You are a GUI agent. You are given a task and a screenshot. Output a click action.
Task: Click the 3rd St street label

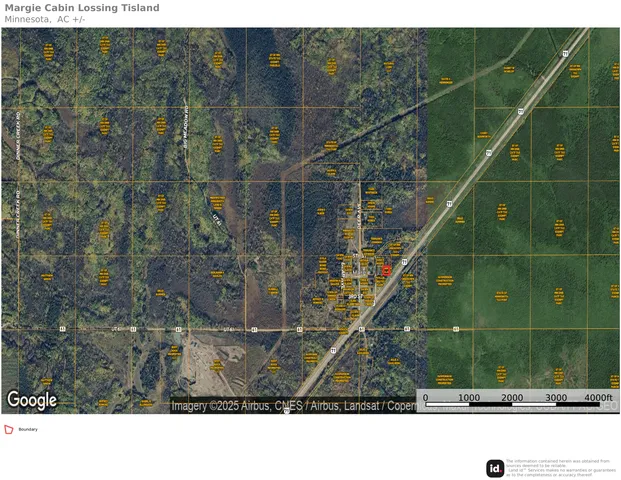353,296
